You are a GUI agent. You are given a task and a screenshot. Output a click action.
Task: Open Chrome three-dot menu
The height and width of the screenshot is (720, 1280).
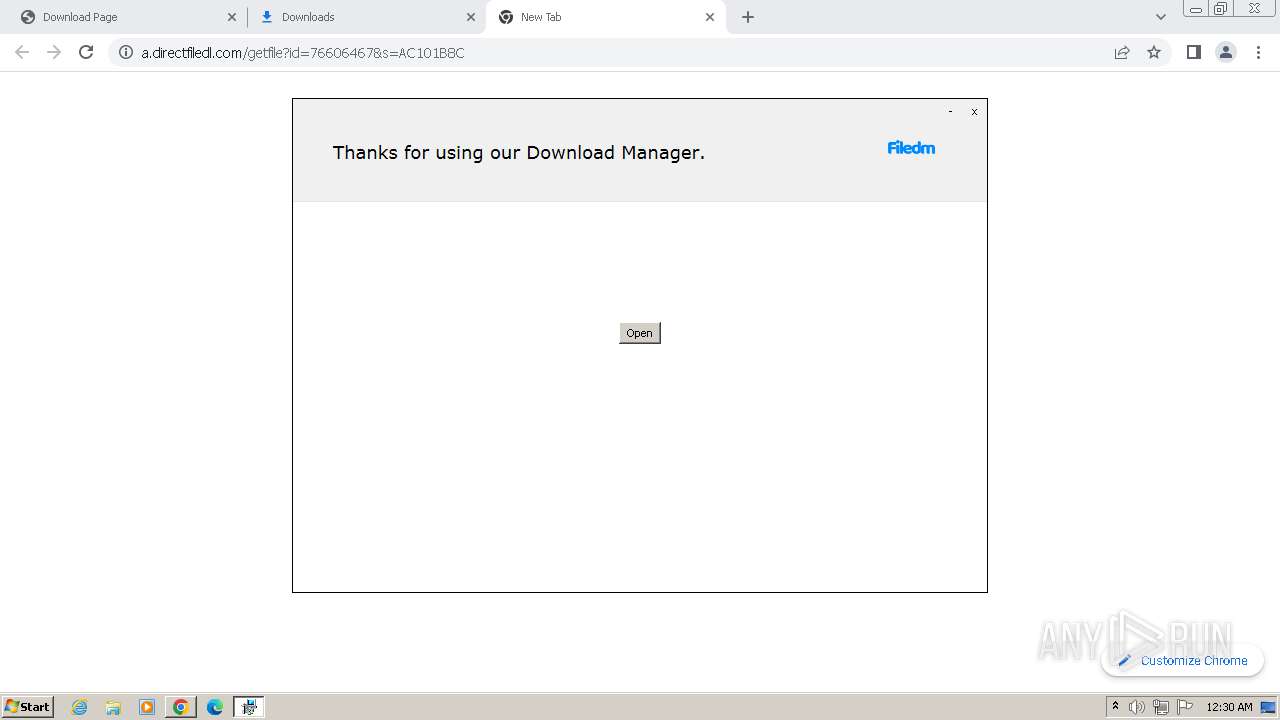[x=1258, y=53]
